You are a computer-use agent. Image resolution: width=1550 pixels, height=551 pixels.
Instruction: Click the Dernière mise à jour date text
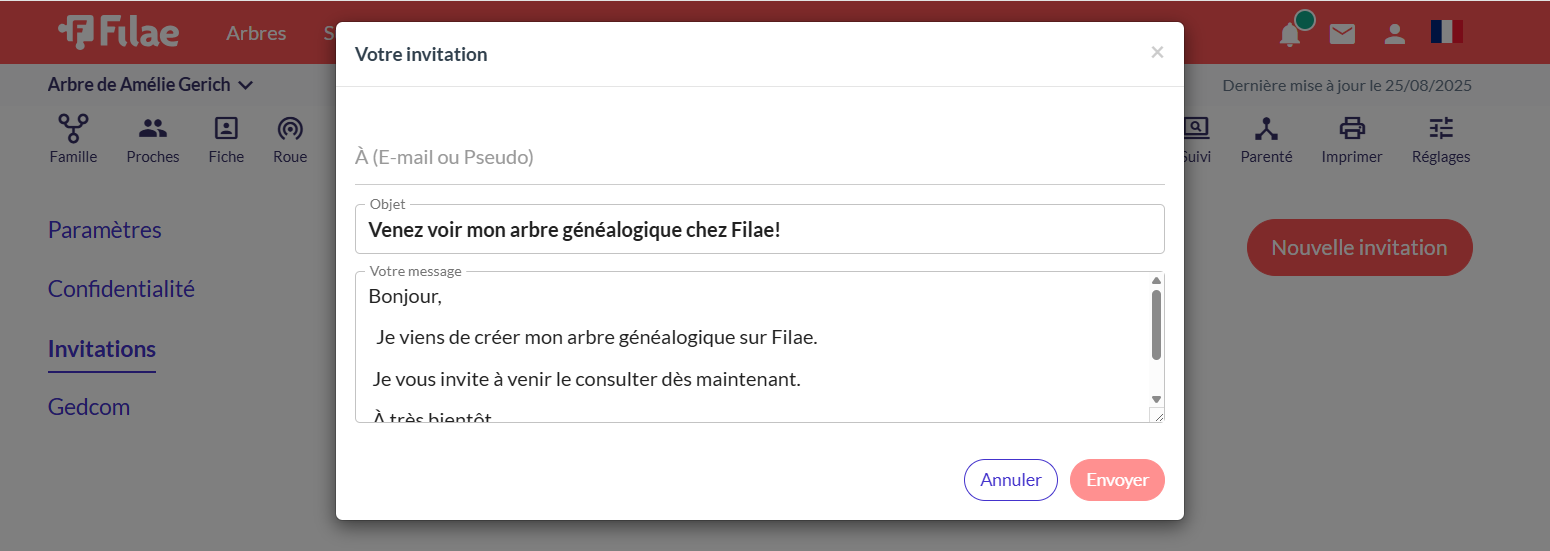point(1347,86)
